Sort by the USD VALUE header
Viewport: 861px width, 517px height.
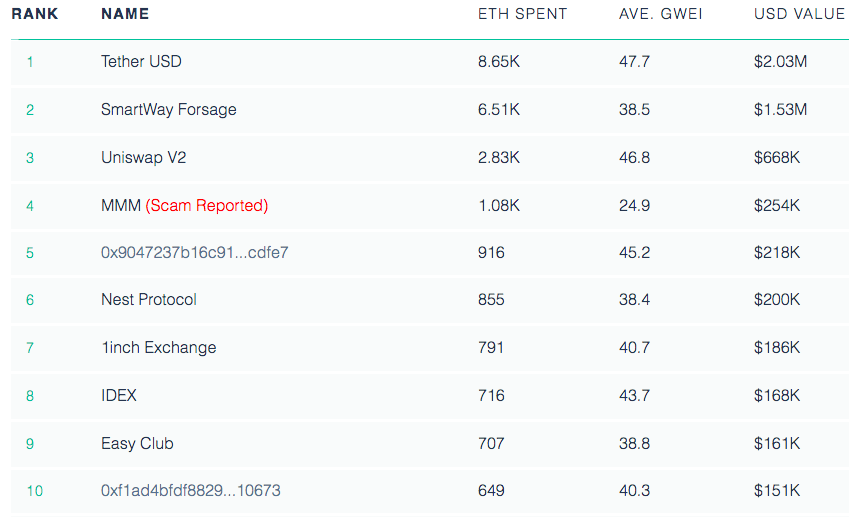(801, 14)
